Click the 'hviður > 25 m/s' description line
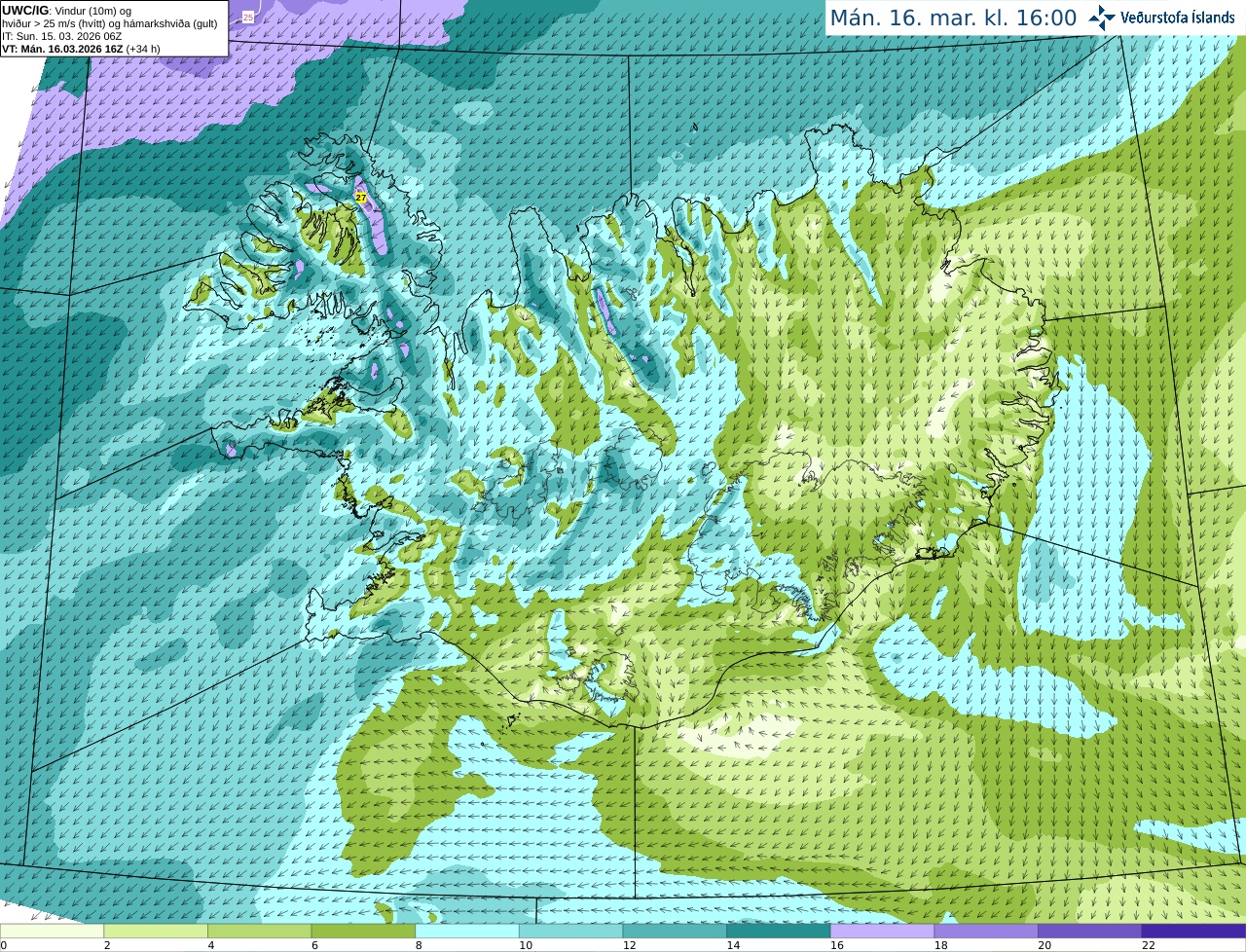 tap(110, 23)
